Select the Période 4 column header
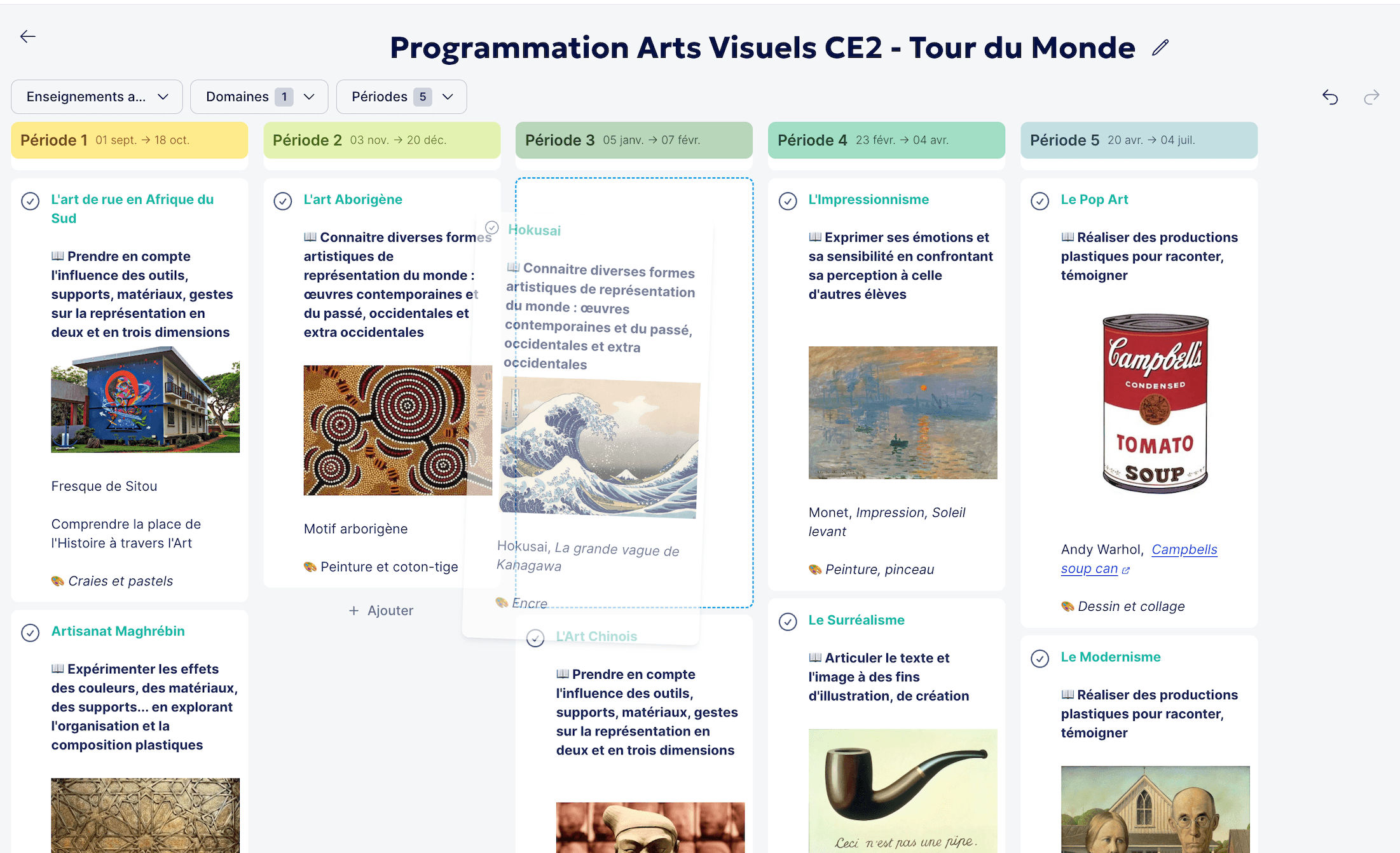Screen dimensions: 1400x853 [886, 140]
